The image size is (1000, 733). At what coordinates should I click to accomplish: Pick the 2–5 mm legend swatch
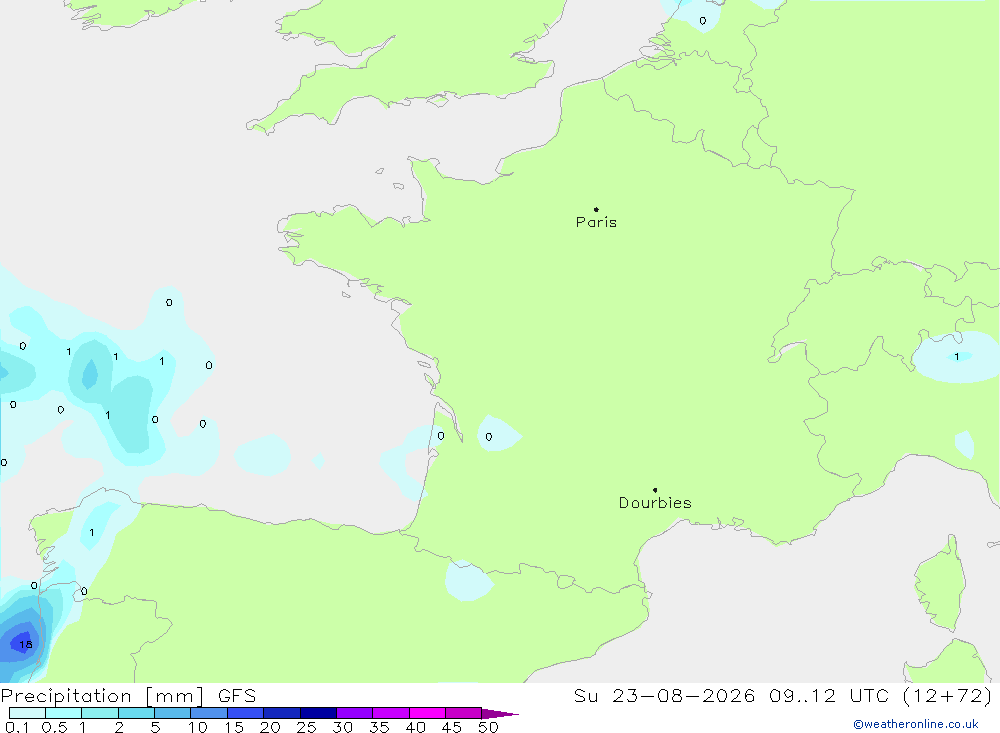point(136,713)
